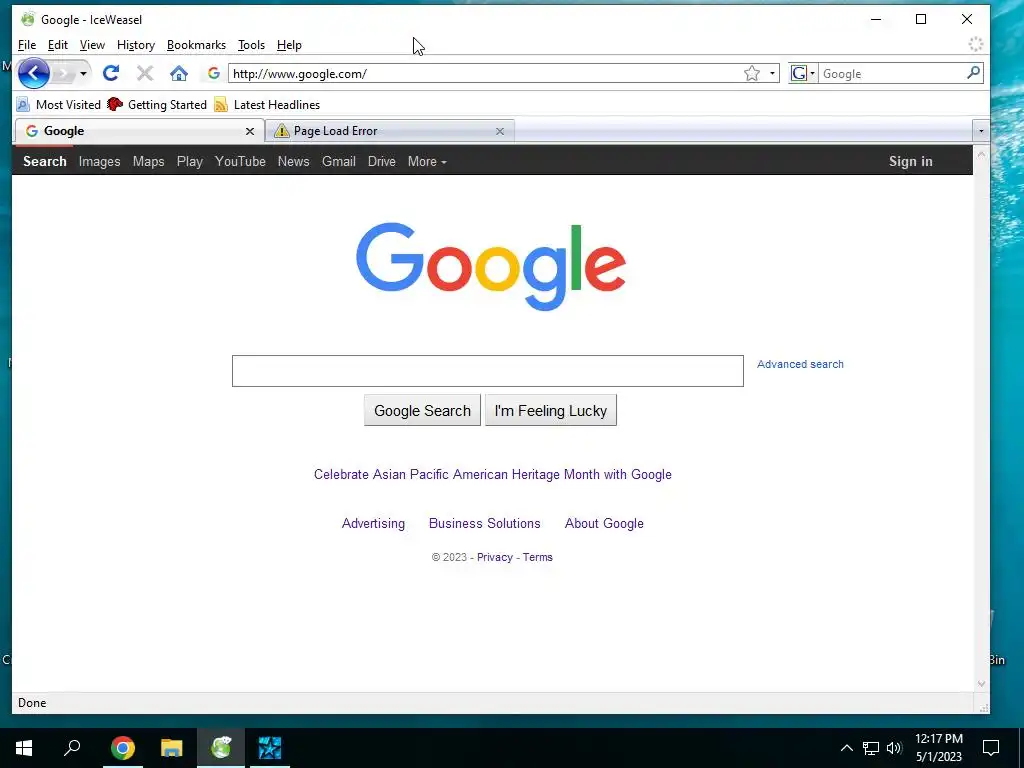Open the Terms link
Viewport: 1024px width, 768px height.
[x=537, y=557]
